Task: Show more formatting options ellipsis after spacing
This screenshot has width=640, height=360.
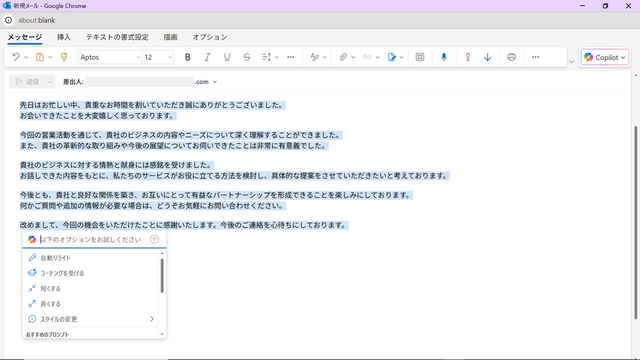Action: pyautogui.click(x=291, y=57)
